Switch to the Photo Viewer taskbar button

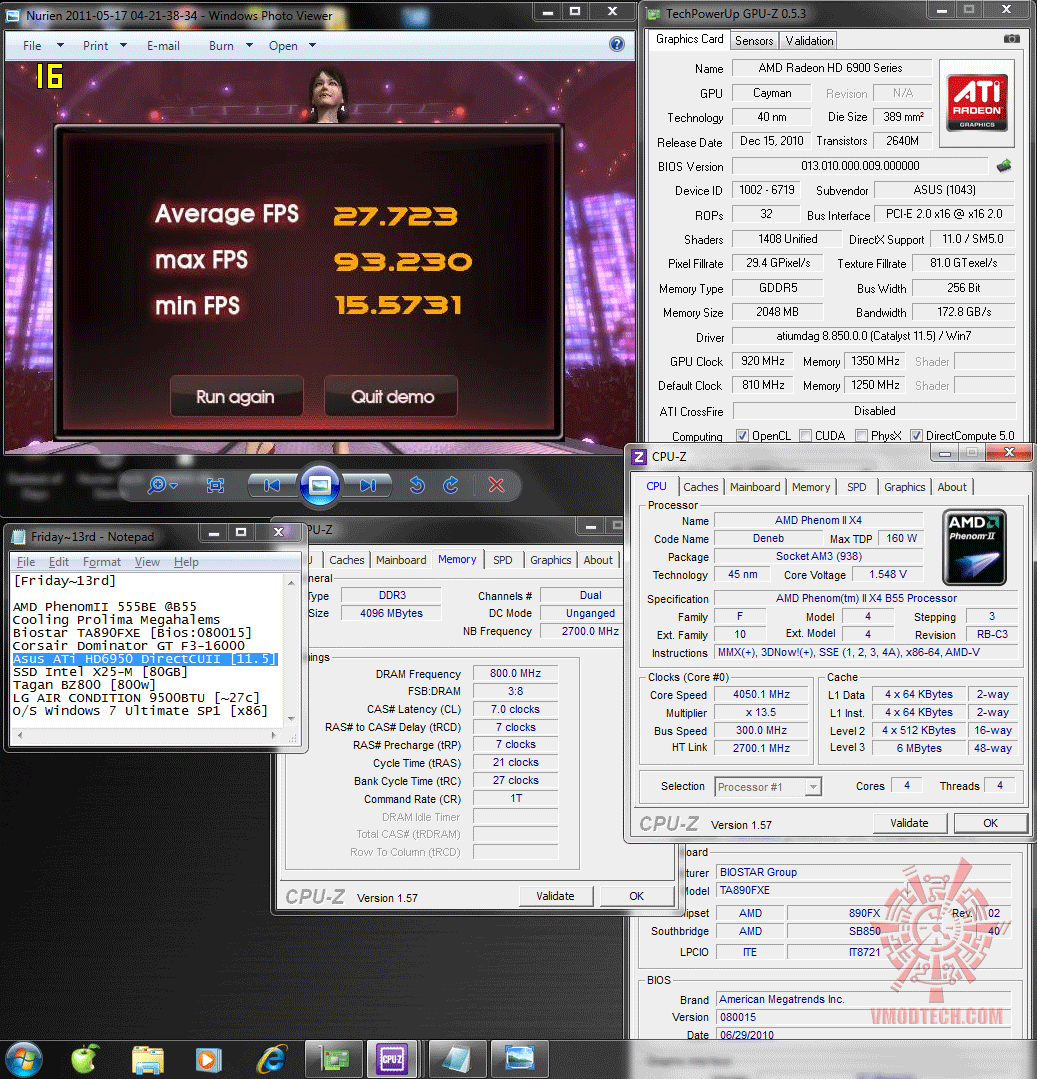coord(520,1059)
